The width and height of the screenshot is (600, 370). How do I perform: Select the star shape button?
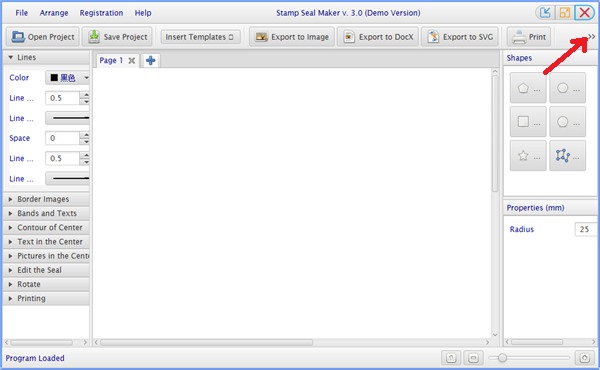coord(528,155)
